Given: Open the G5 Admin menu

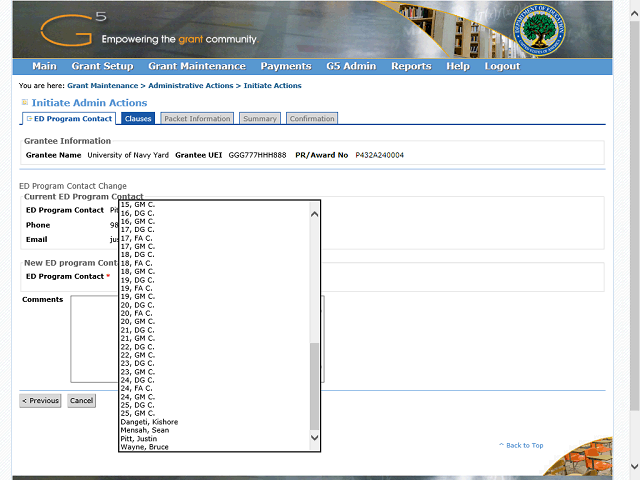Looking at the screenshot, I should point(351,66).
